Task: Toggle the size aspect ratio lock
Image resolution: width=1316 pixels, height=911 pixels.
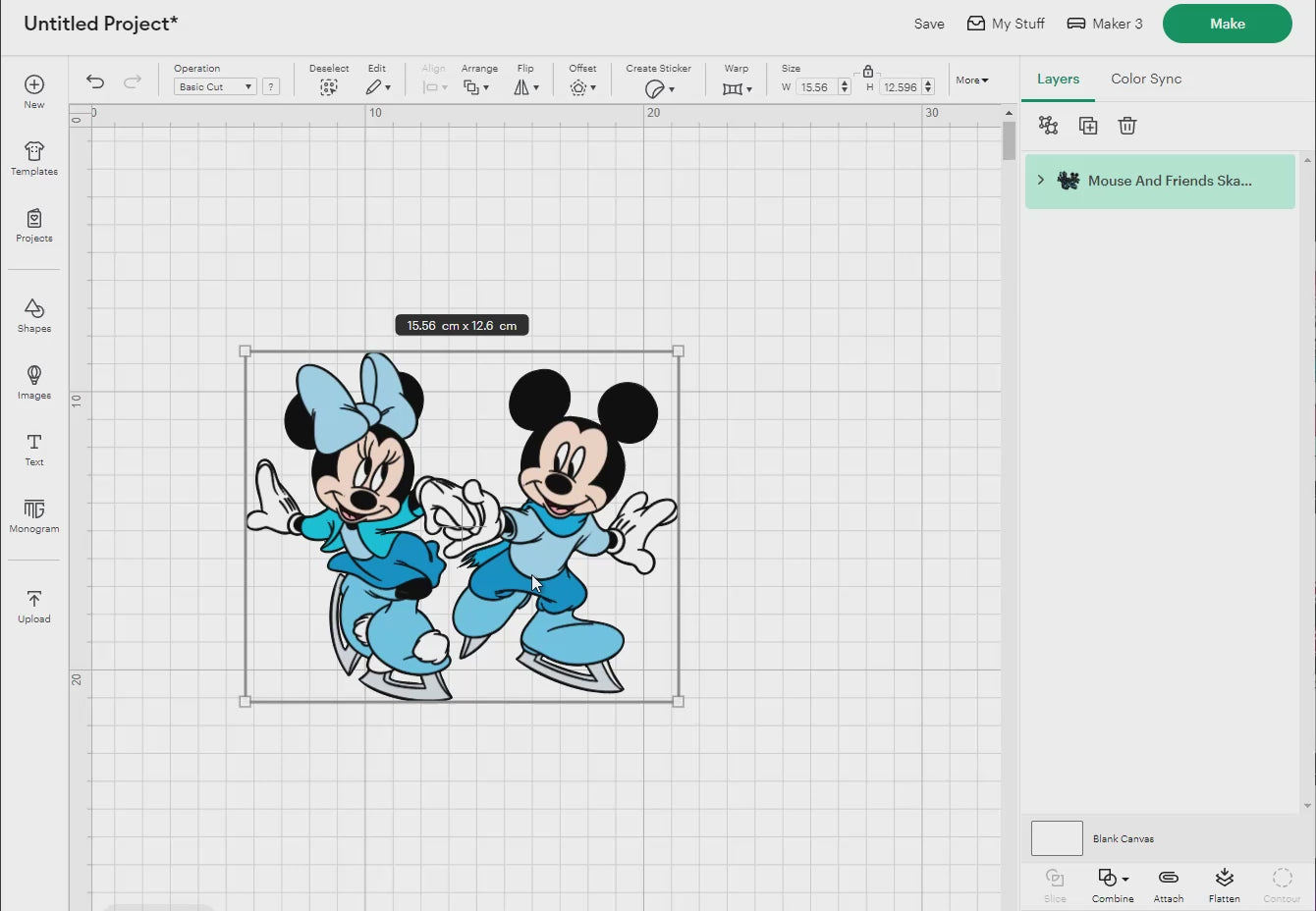Action: (x=868, y=72)
